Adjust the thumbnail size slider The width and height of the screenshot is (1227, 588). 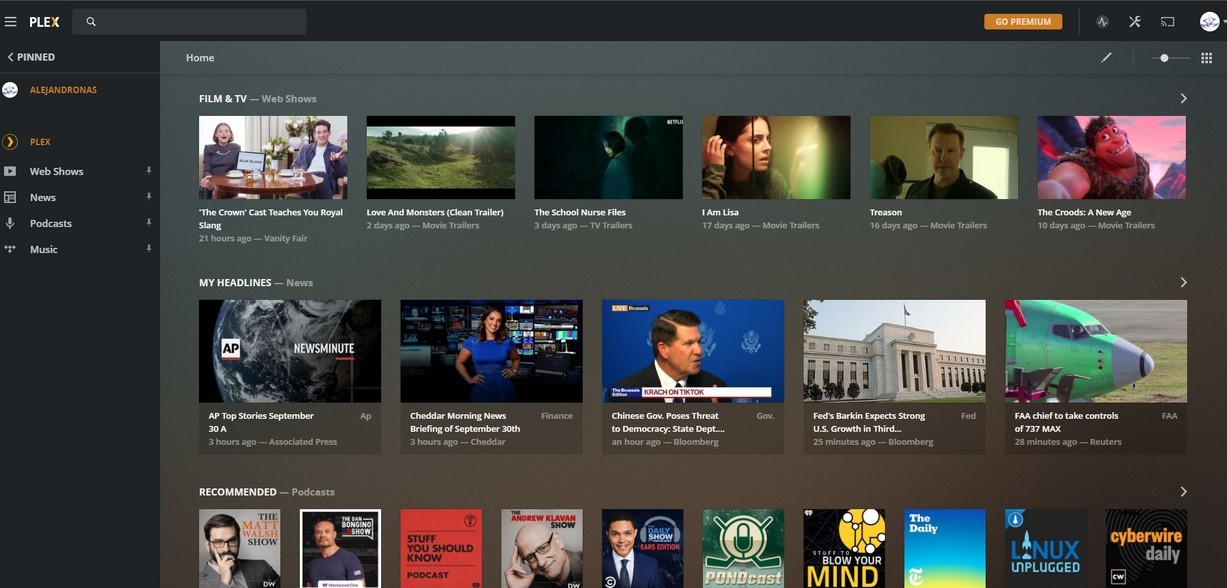pos(1164,58)
